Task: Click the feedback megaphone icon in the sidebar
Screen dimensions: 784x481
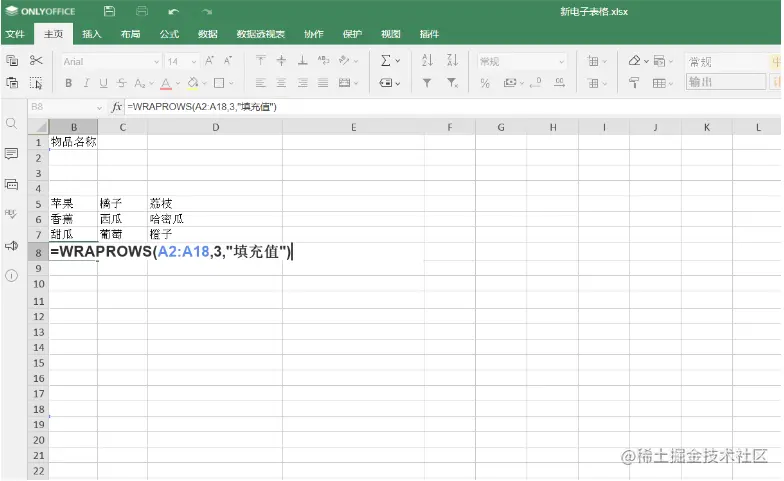Action: (x=12, y=246)
